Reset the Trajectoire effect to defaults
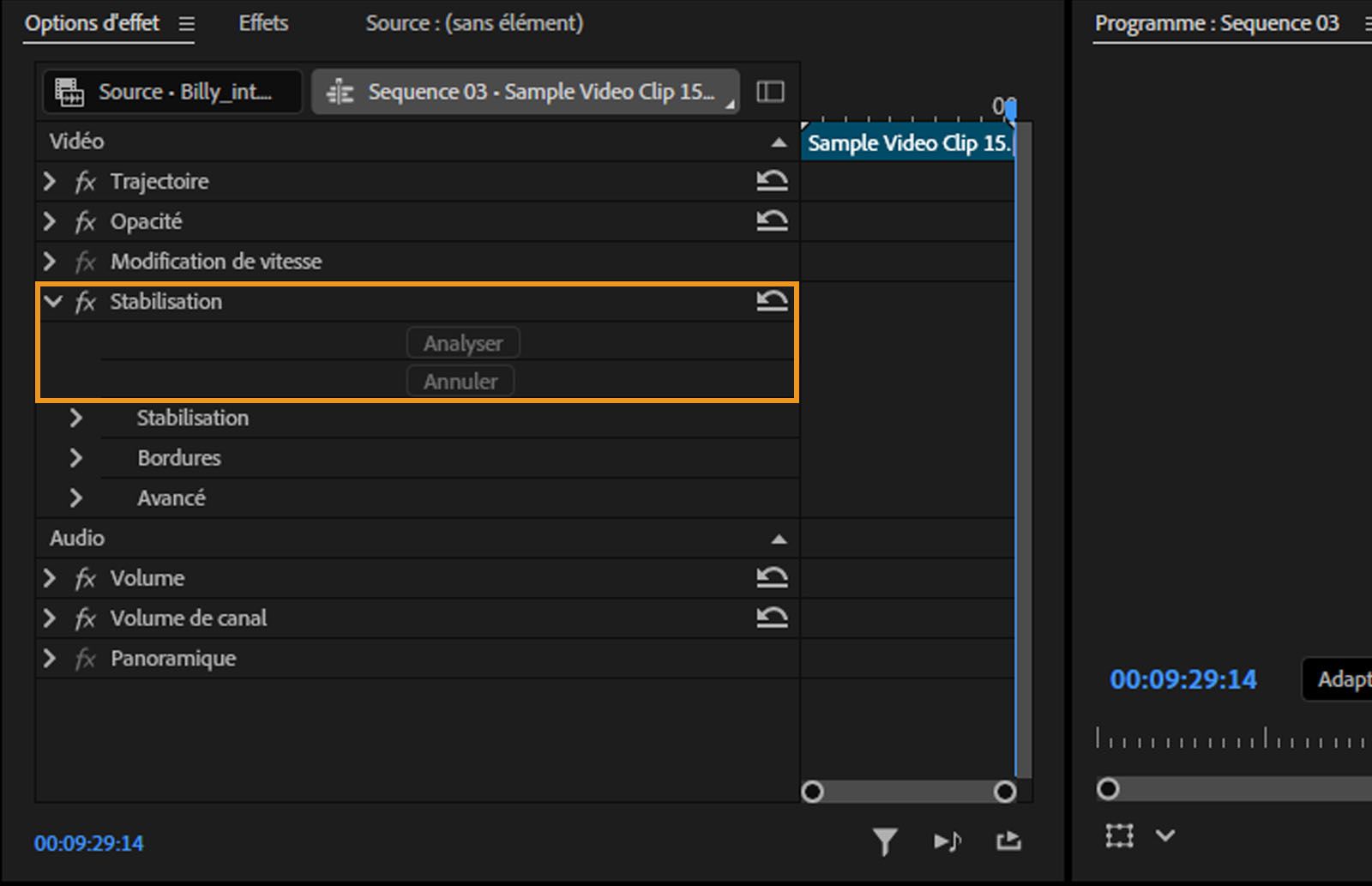The image size is (1372, 886). click(x=773, y=181)
